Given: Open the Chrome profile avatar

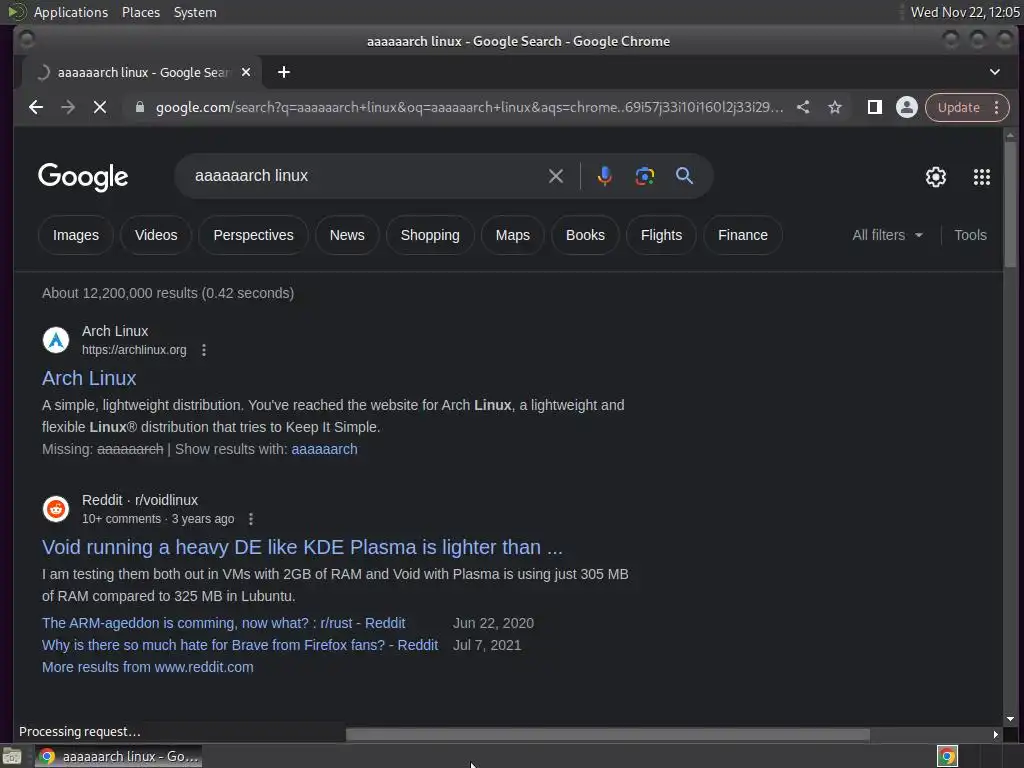Looking at the screenshot, I should (906, 107).
